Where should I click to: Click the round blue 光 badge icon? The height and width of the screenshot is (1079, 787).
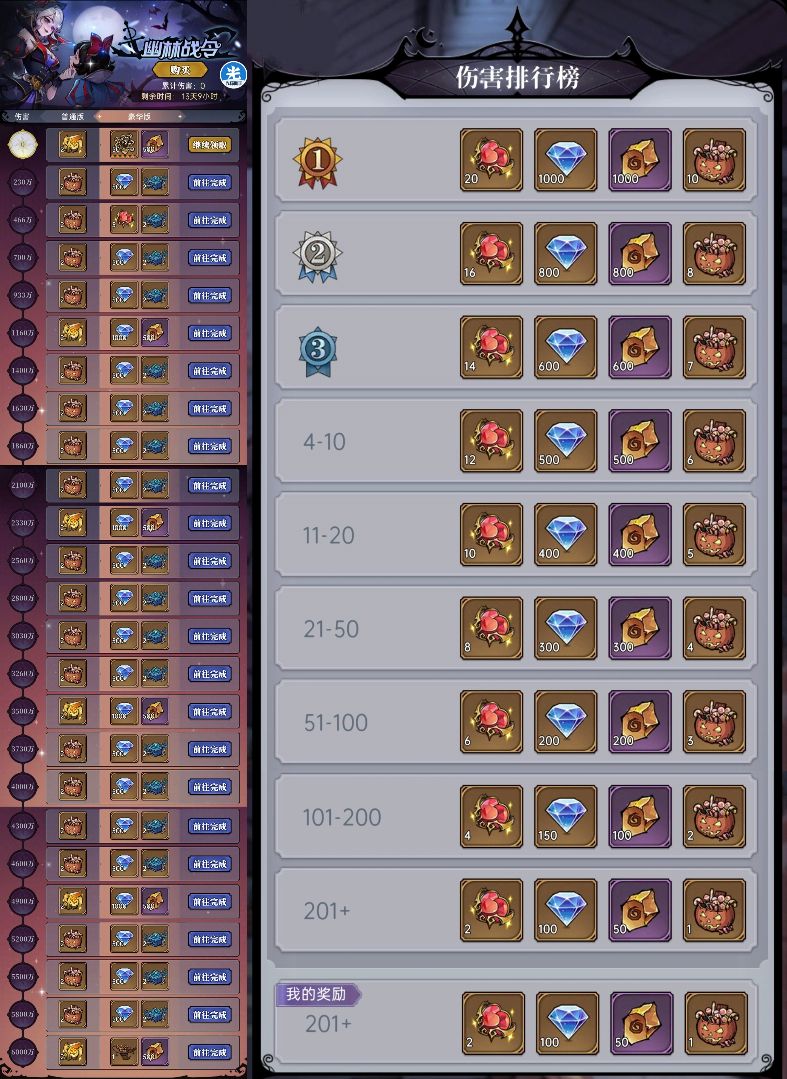click(234, 75)
